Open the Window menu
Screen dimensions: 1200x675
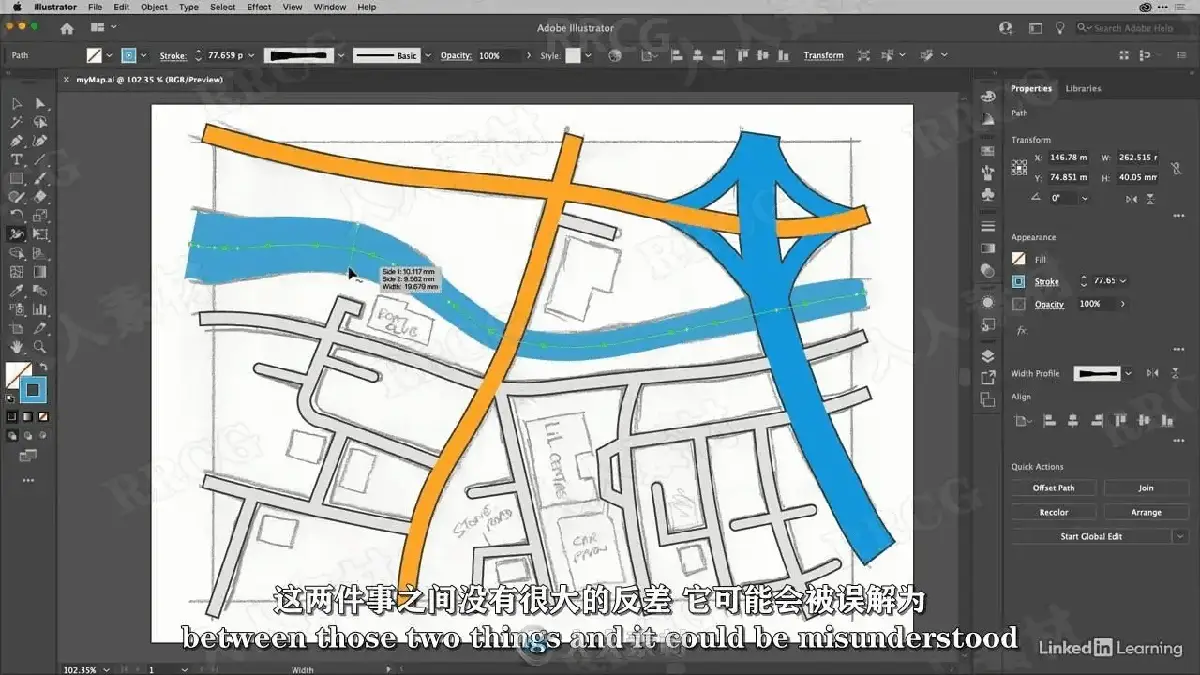click(x=330, y=7)
